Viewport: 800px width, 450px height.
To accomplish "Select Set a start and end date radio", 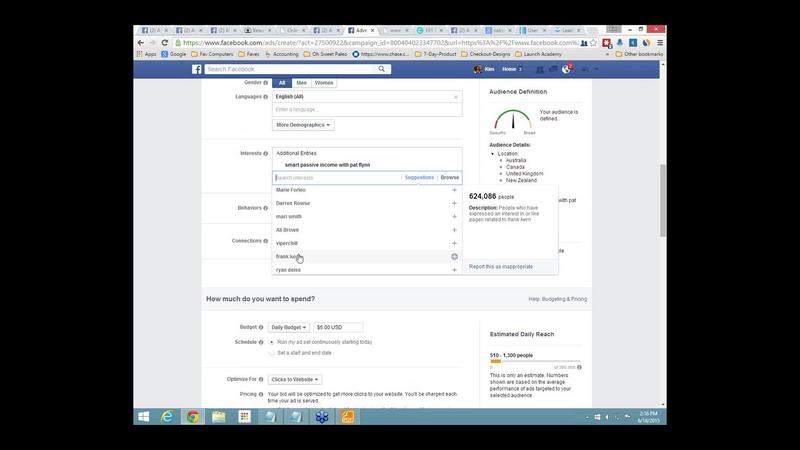I will [271, 353].
